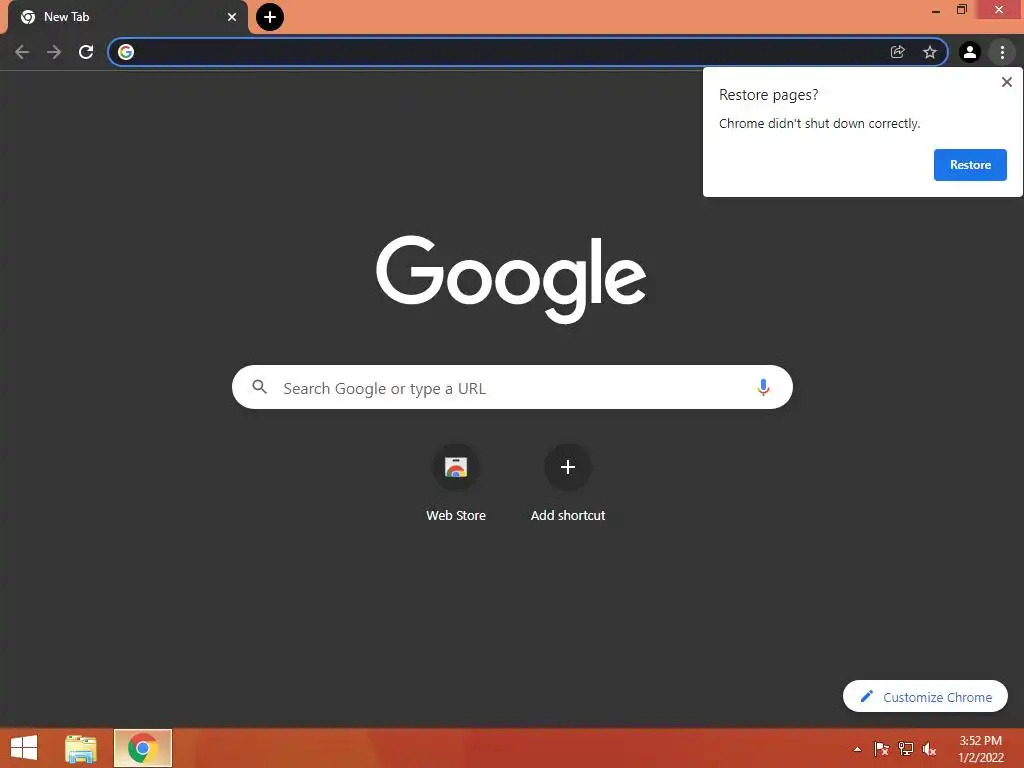Open Chrome's three-dot menu
The width and height of the screenshot is (1024, 768).
click(x=1002, y=52)
